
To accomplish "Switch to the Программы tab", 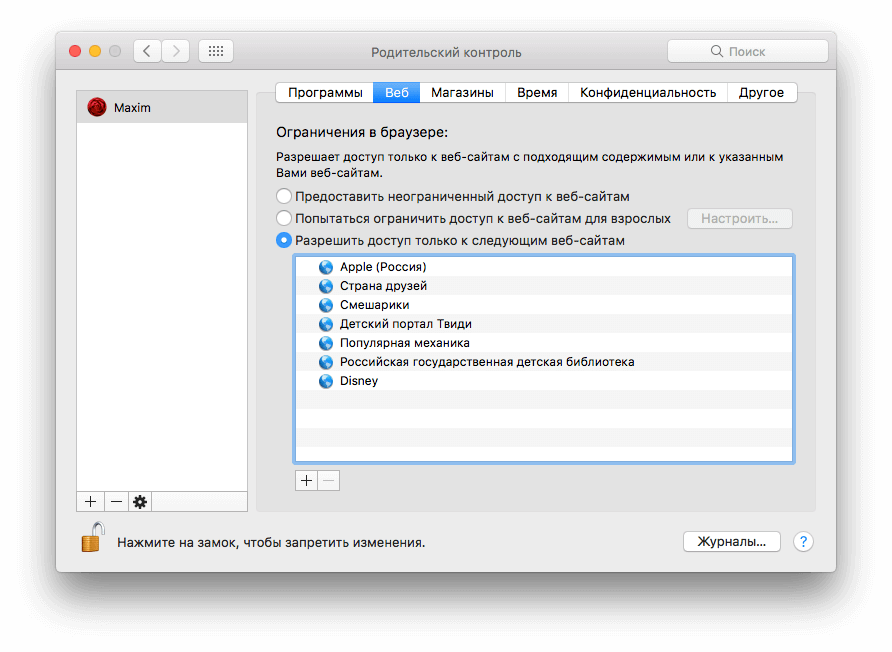I will coord(325,92).
